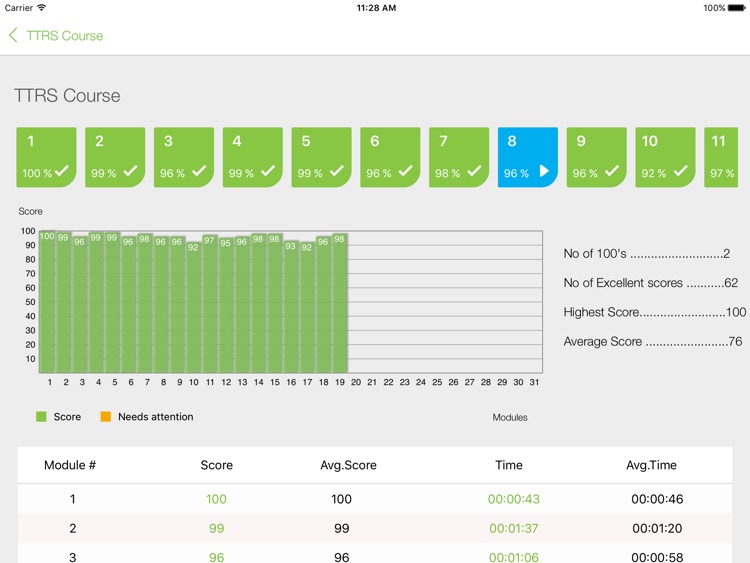Image resolution: width=750 pixels, height=563 pixels.
Task: Tap the Wi-Fi icon in status bar
Action: (42, 8)
